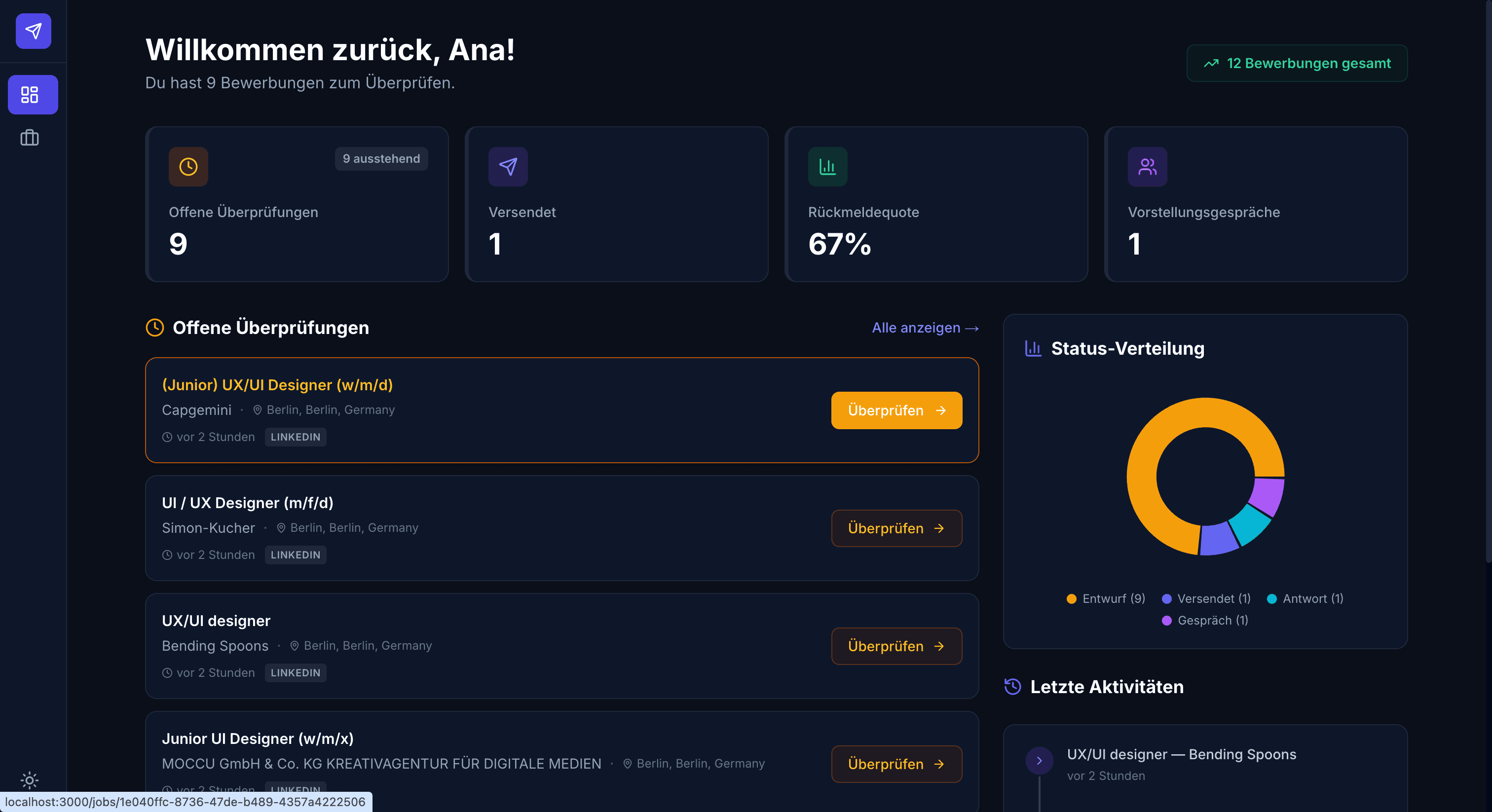Open the (Junior) UX/UI Designer job title
1492x812 pixels.
click(277, 385)
